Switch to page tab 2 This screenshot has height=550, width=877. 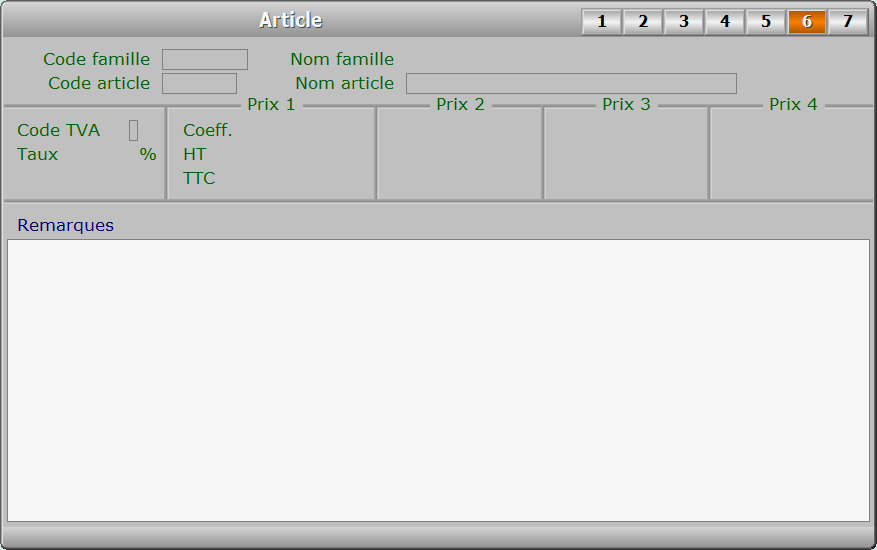[x=643, y=22]
